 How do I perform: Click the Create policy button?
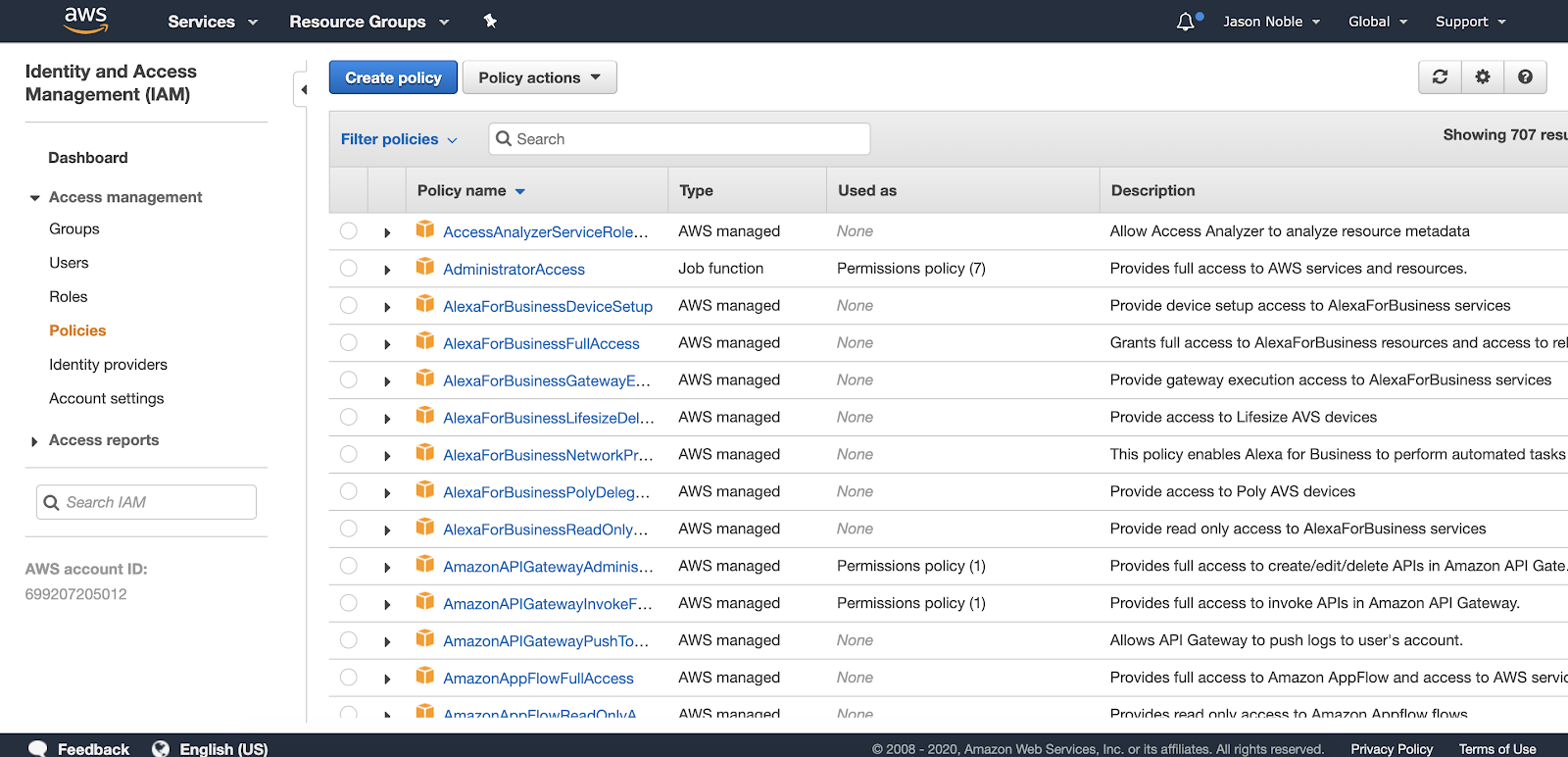coord(393,77)
